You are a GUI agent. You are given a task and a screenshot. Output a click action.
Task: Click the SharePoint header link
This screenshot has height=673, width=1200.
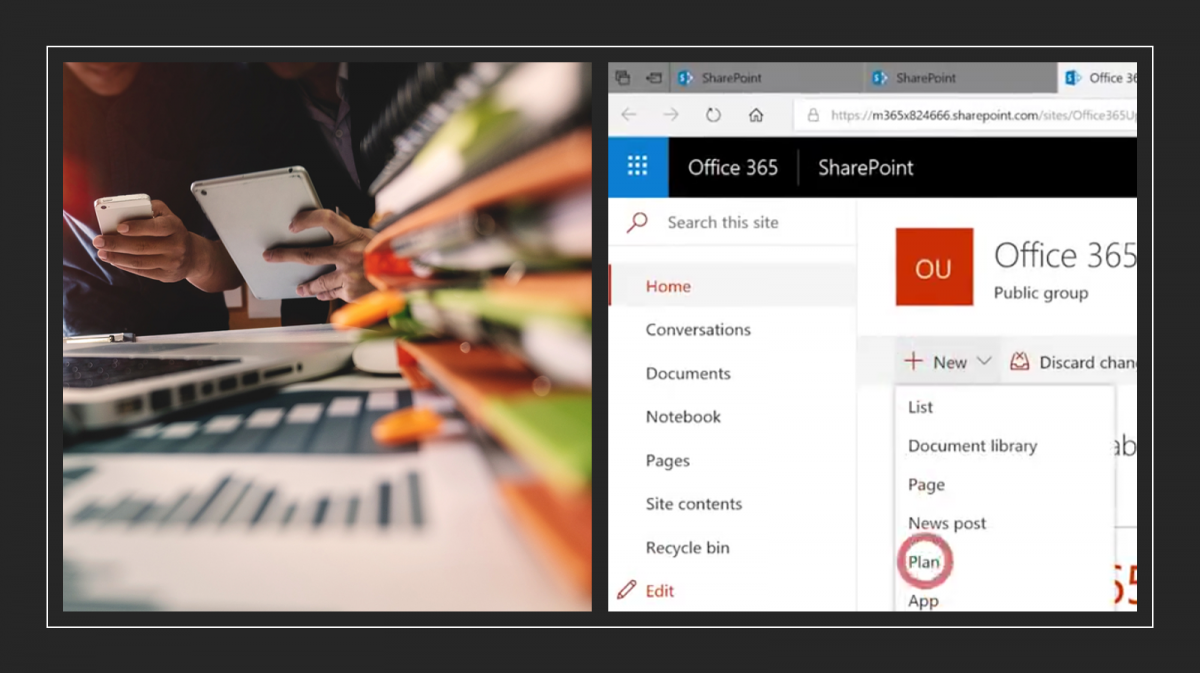tap(866, 168)
